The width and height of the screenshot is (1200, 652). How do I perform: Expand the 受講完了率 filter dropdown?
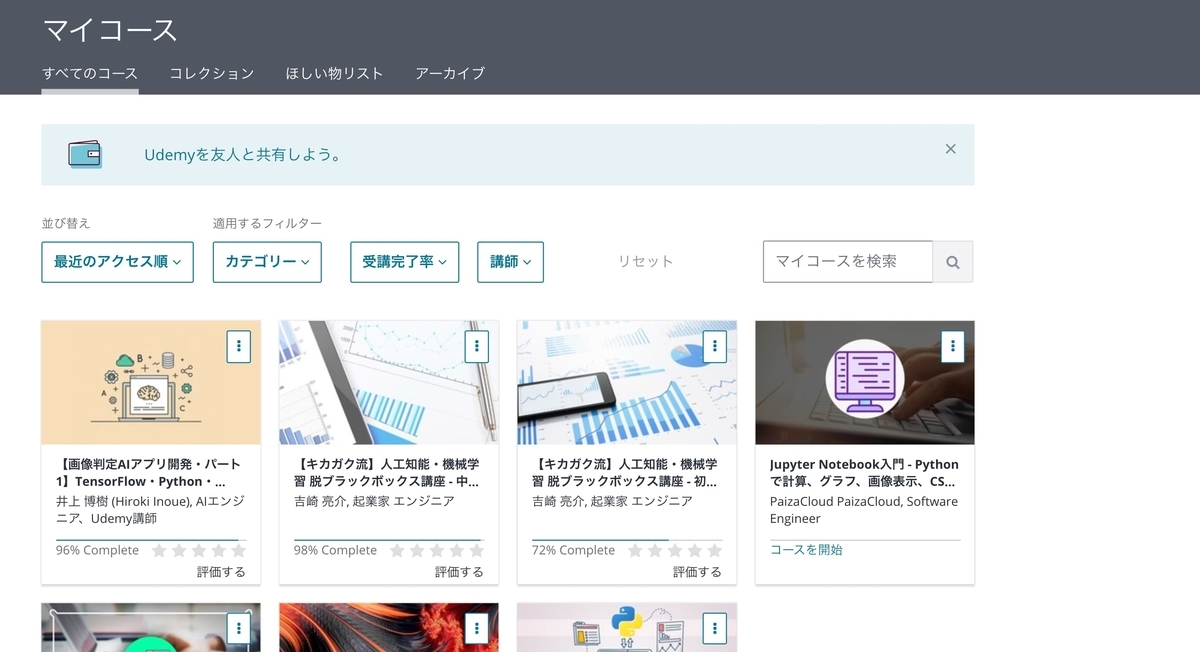[x=404, y=262]
